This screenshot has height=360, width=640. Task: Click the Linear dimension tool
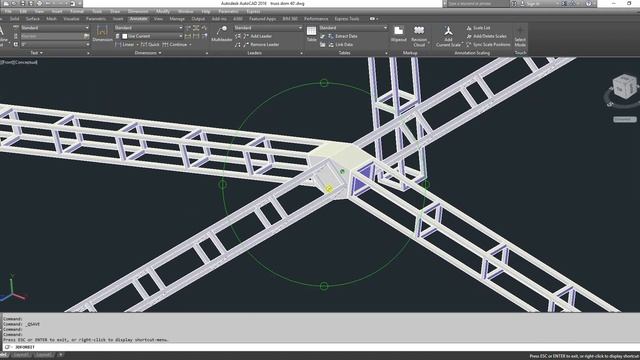tap(124, 44)
